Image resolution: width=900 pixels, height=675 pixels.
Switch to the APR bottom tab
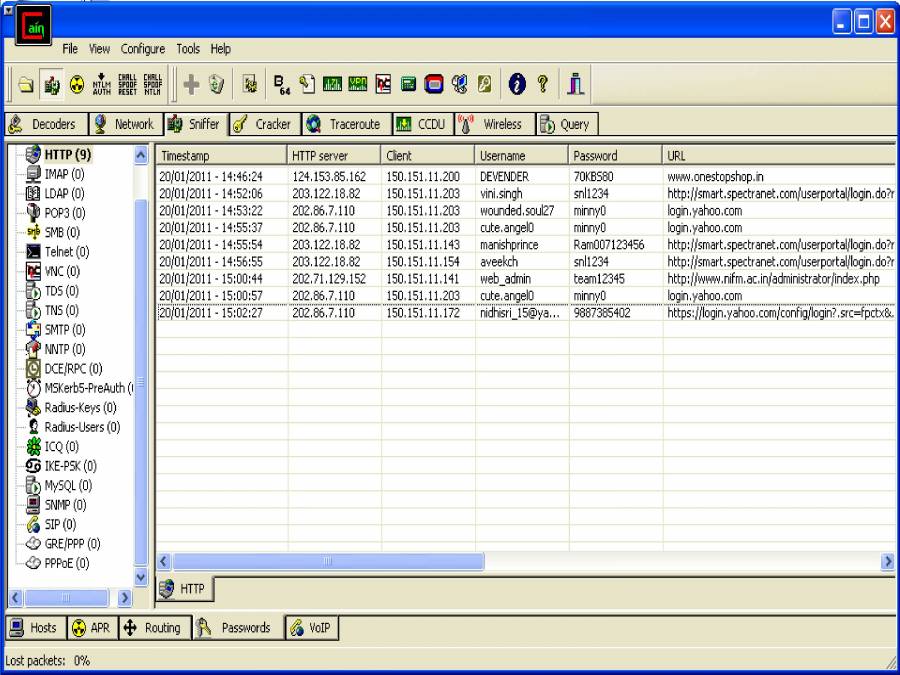click(92, 628)
